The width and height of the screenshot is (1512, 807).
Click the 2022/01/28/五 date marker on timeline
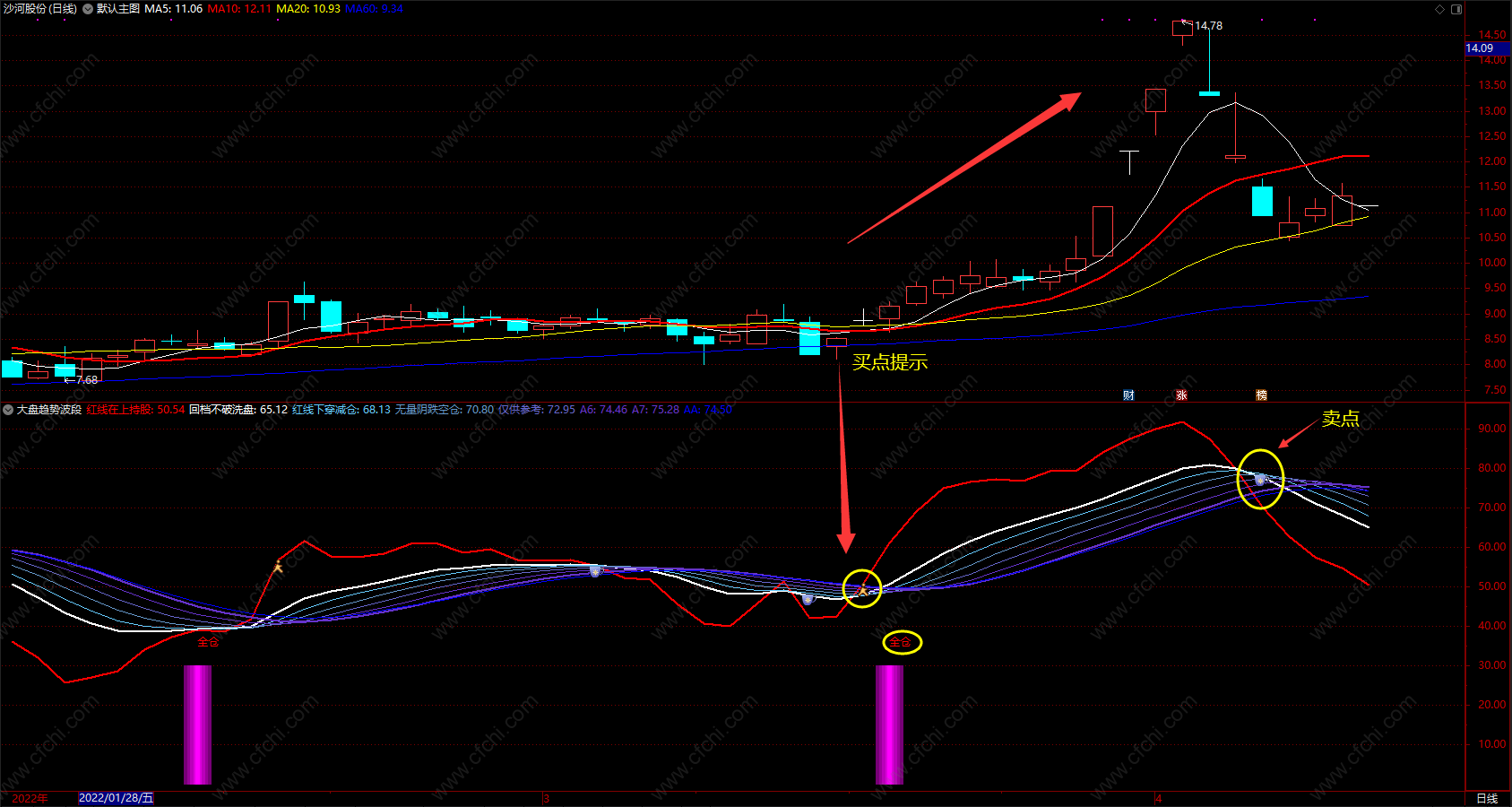click(x=117, y=798)
